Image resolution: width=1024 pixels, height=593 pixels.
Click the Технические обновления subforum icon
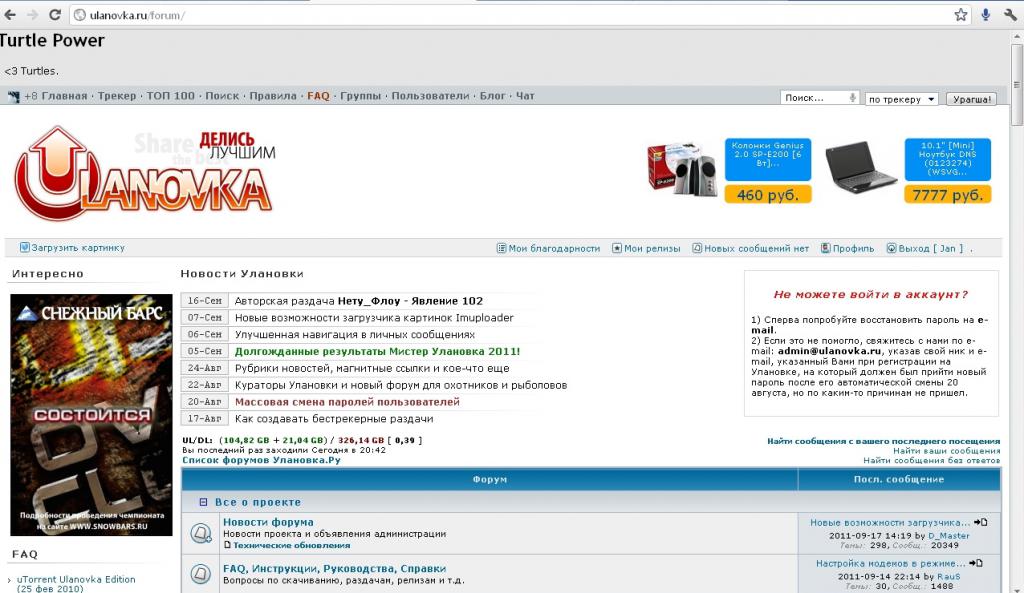click(227, 545)
